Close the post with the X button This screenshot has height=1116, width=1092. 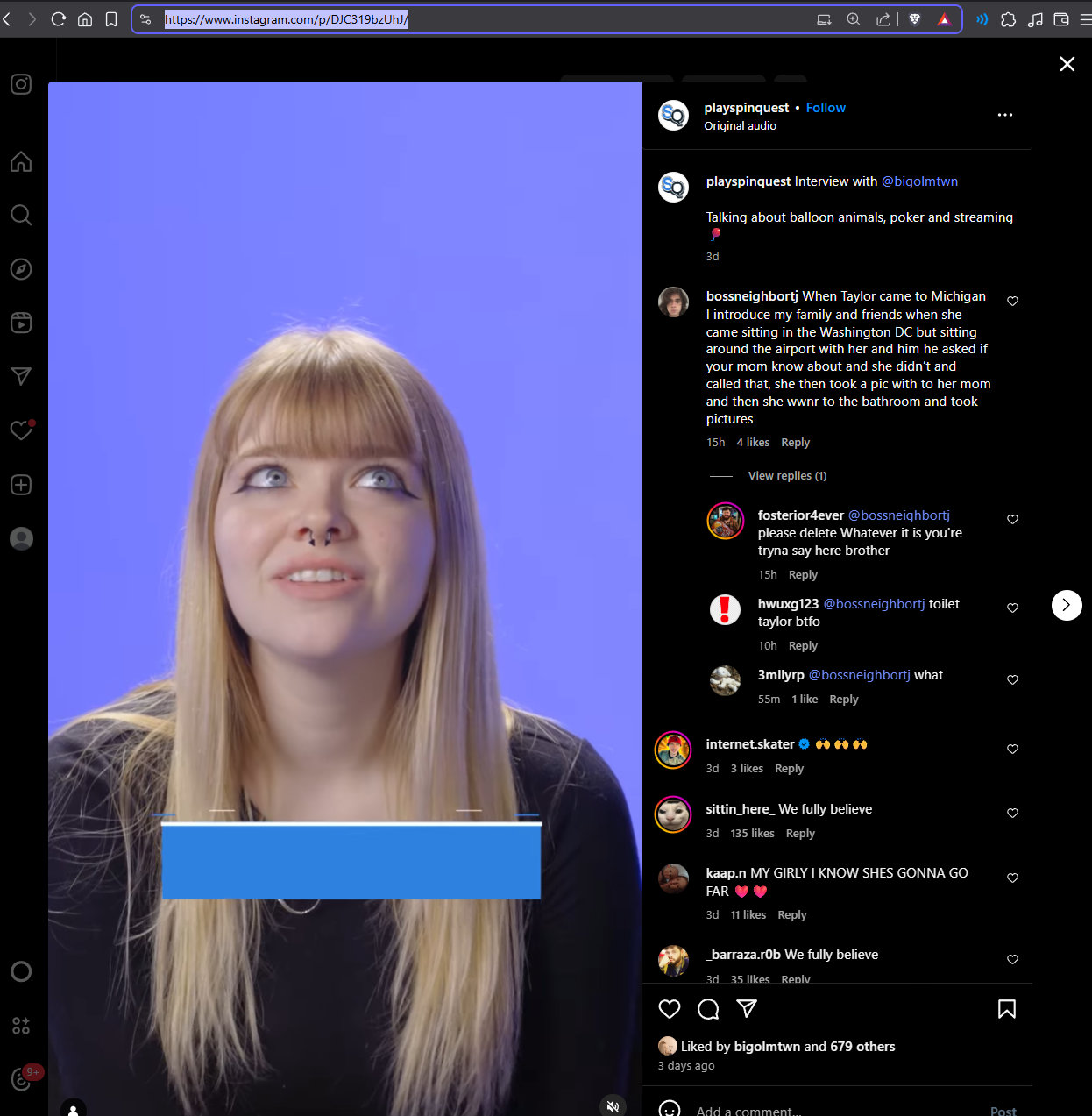[1067, 64]
